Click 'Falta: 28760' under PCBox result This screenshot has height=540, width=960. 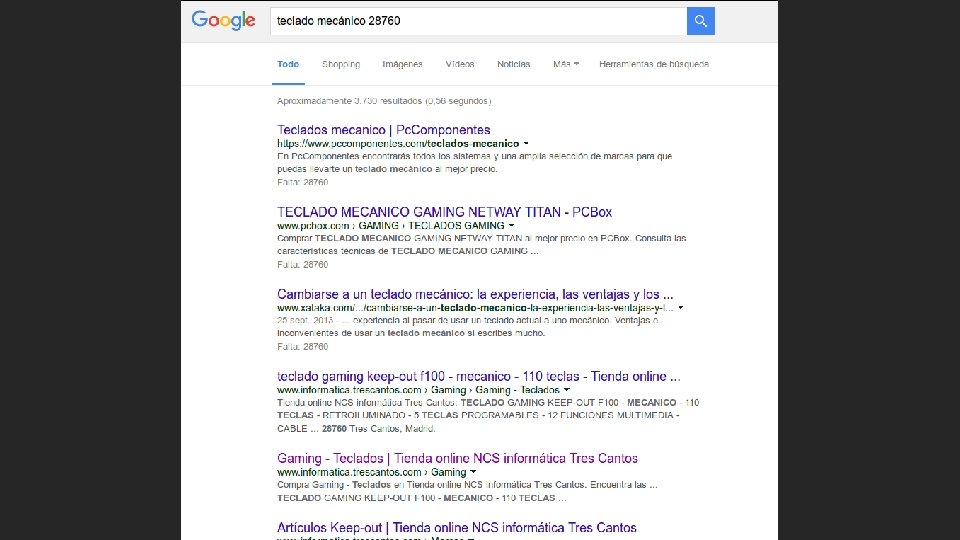(302, 264)
